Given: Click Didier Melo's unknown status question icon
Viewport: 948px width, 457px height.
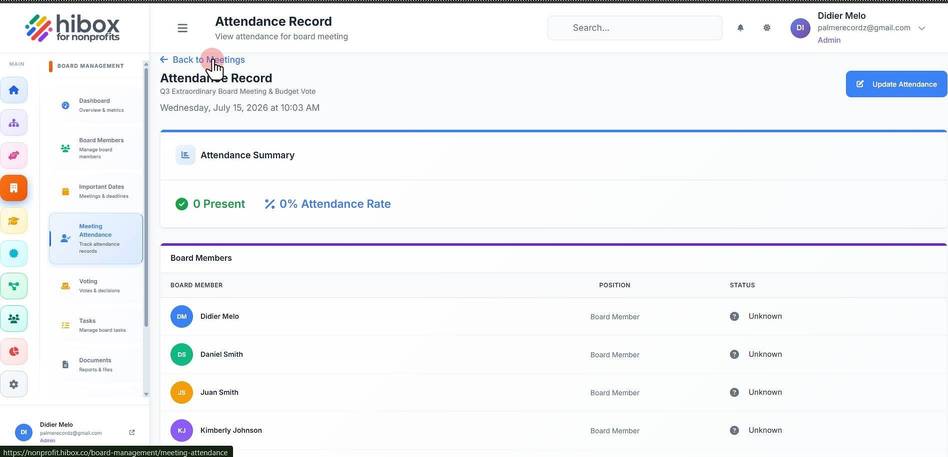Looking at the screenshot, I should pyautogui.click(x=734, y=316).
